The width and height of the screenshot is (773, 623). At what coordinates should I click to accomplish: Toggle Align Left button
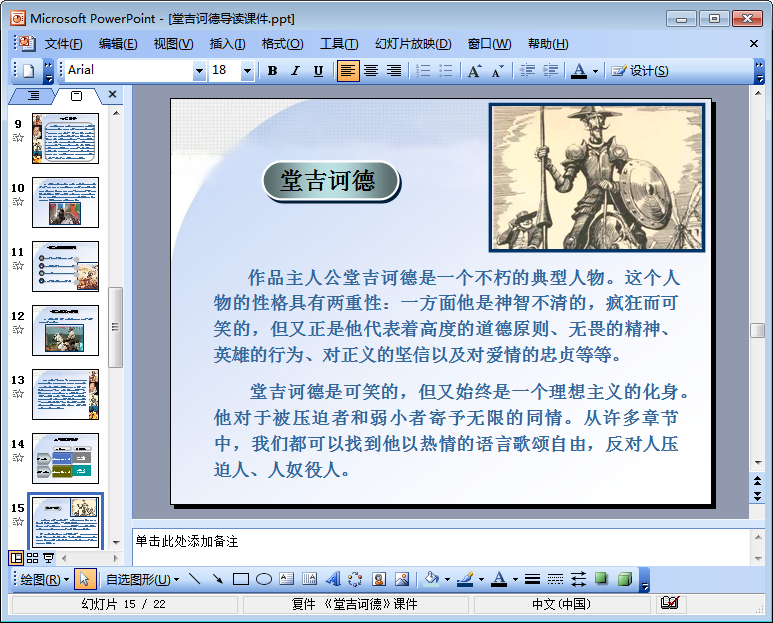pos(348,71)
